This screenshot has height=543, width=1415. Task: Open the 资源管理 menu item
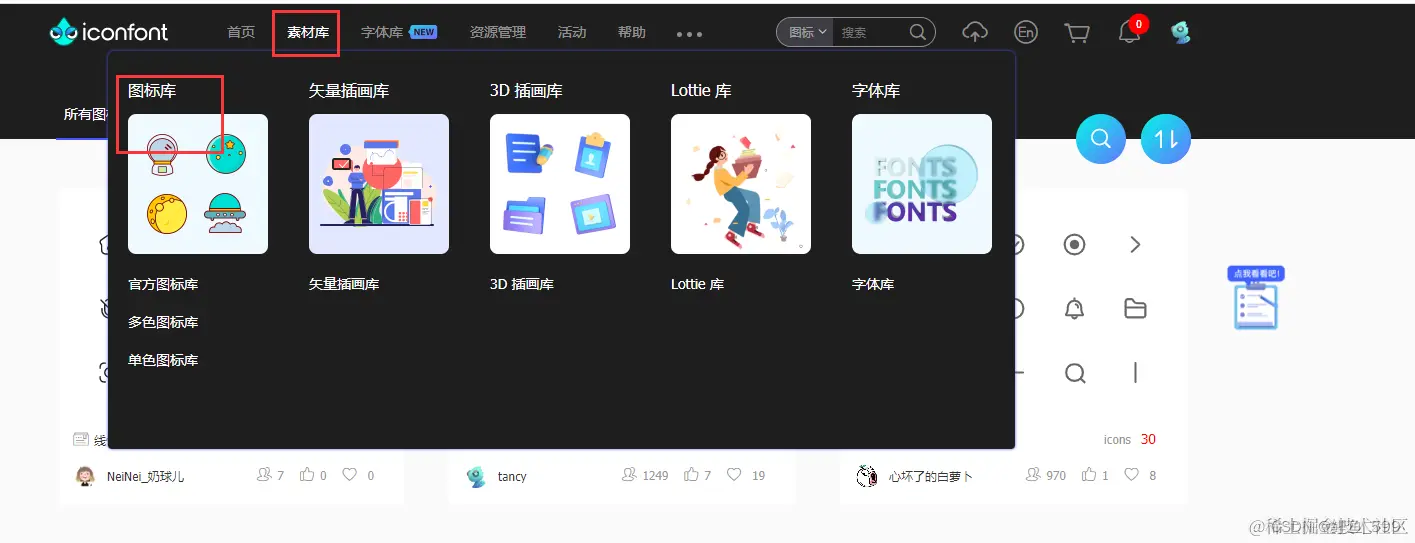pyautogui.click(x=498, y=32)
